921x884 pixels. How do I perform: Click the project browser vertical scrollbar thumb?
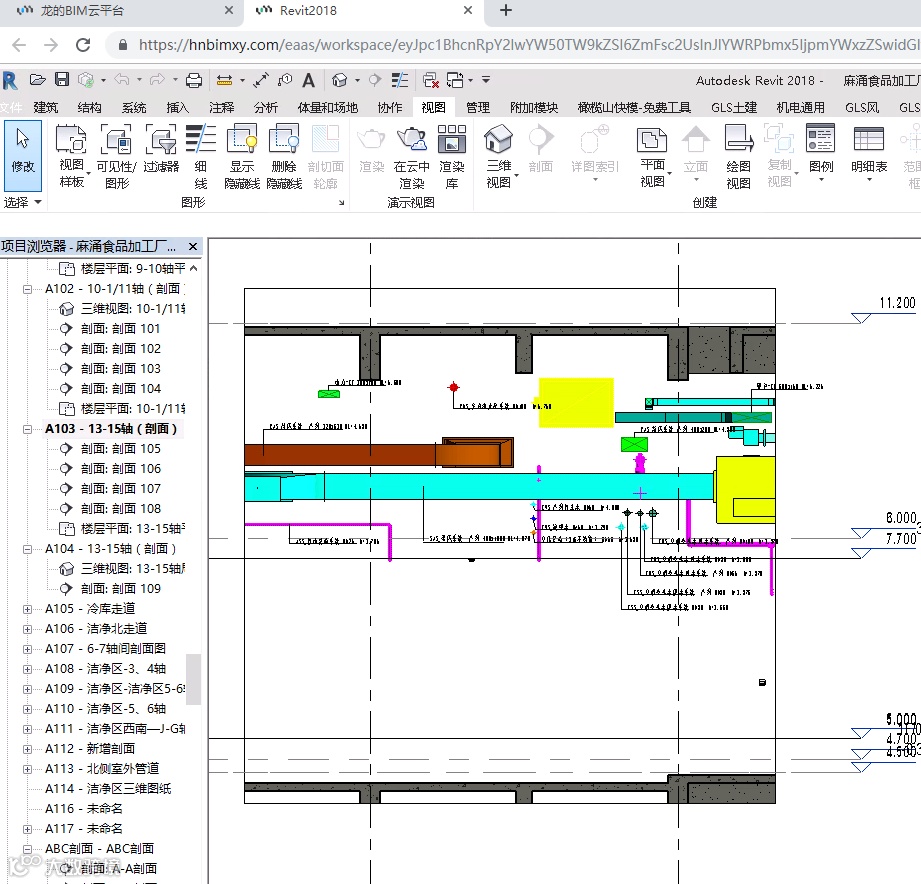[x=194, y=679]
